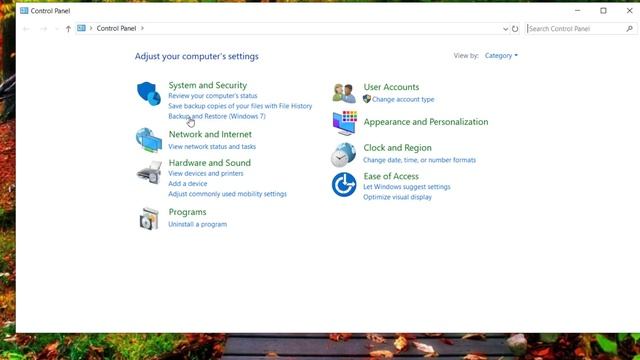Screen dimensions: 640x360
Task: Open the System and Security heading
Action: tap(208, 85)
